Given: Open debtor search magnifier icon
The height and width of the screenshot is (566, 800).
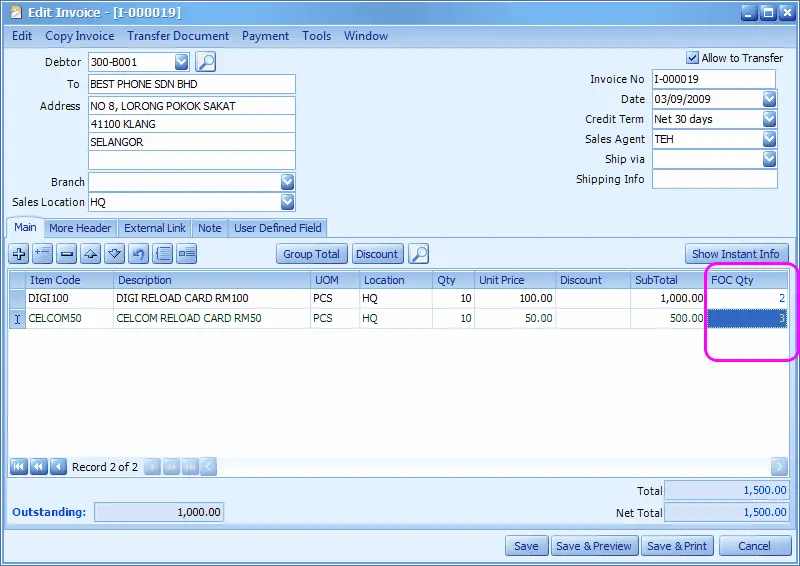Looking at the screenshot, I should click(x=206, y=62).
